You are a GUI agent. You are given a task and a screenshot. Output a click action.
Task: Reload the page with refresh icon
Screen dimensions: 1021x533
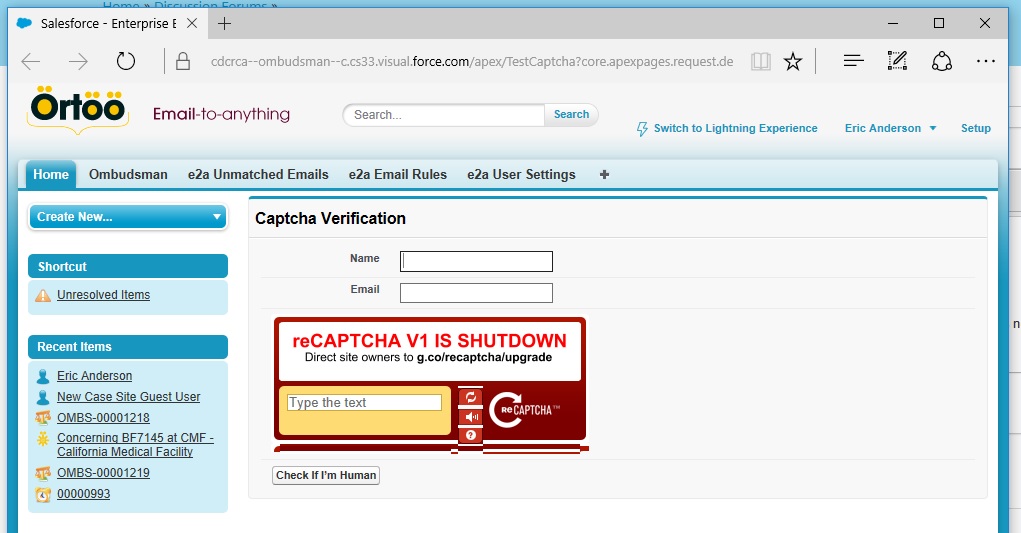[x=126, y=61]
